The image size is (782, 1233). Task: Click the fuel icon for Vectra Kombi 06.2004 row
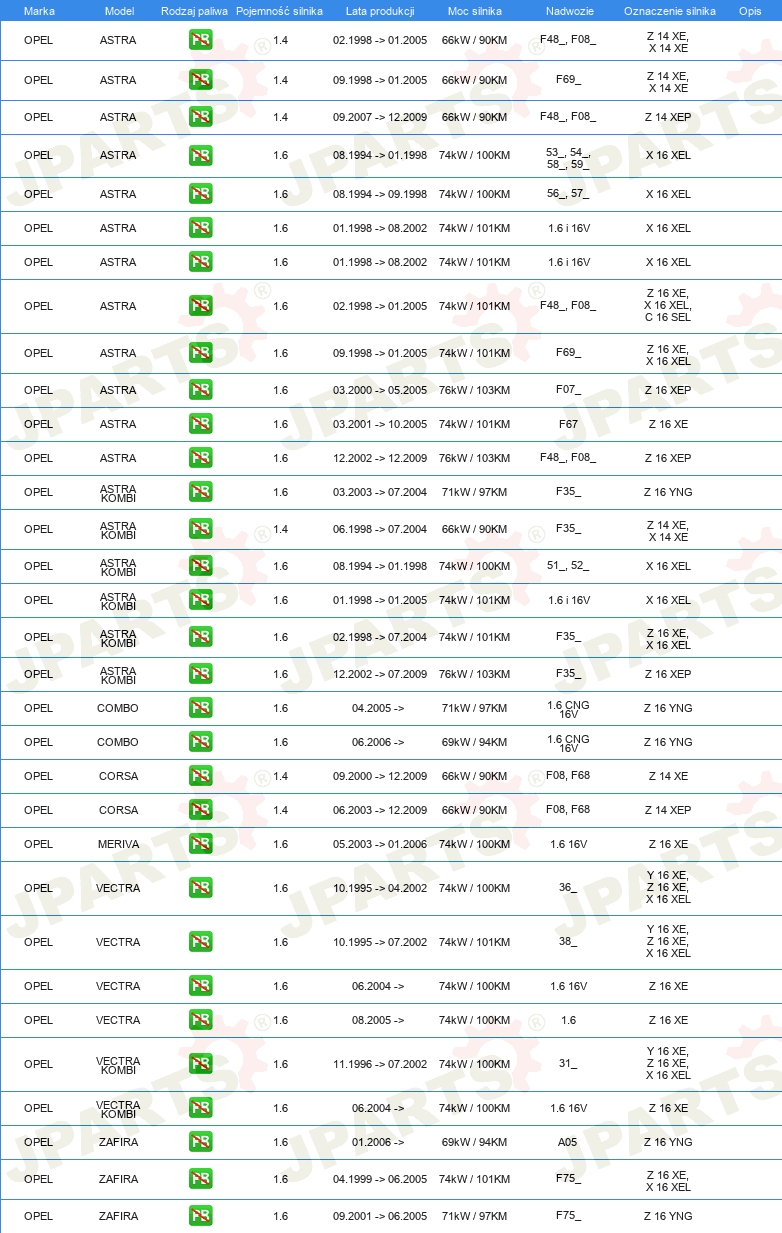[200, 1108]
